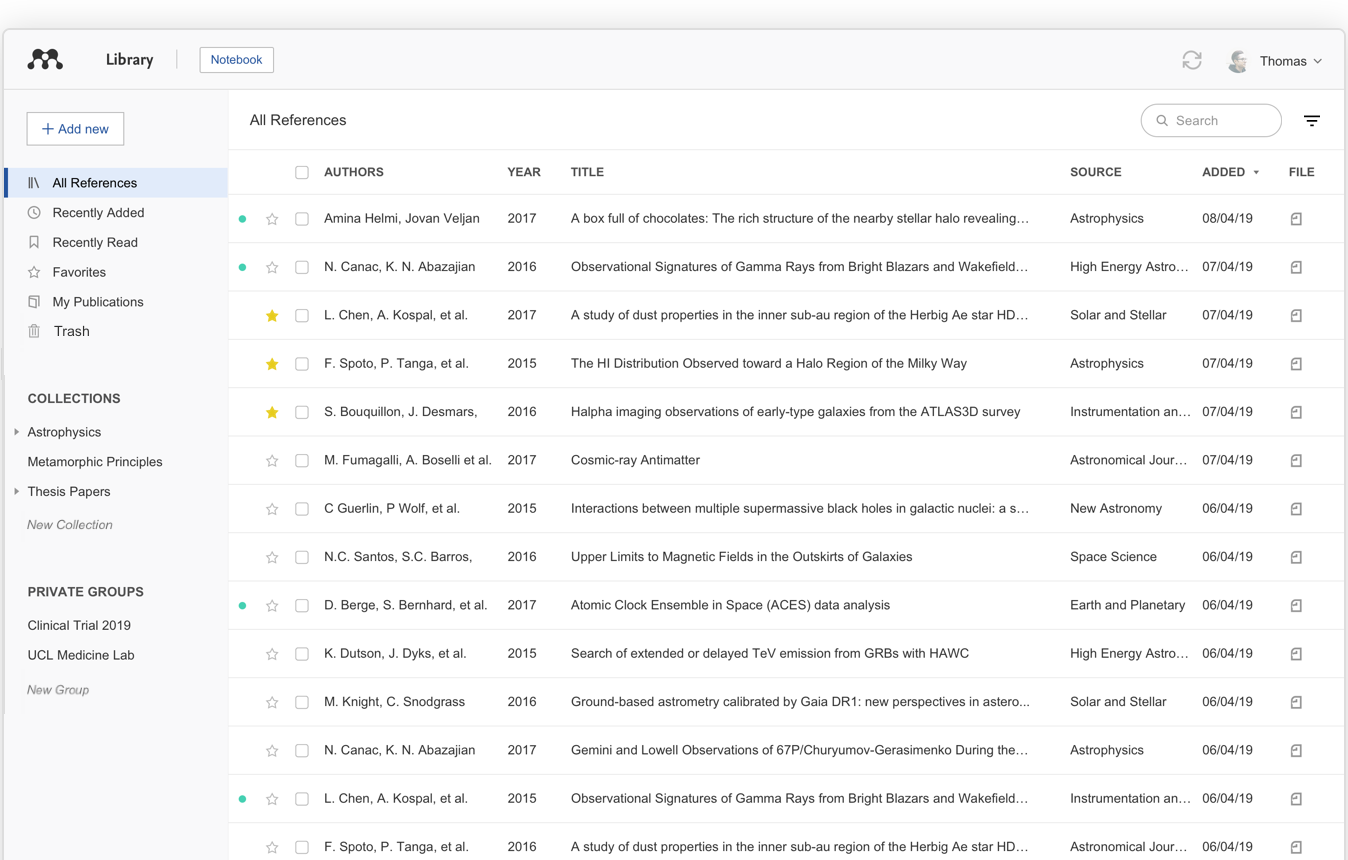Expand the Thesis Papers collection
The height and width of the screenshot is (860, 1348).
14,491
